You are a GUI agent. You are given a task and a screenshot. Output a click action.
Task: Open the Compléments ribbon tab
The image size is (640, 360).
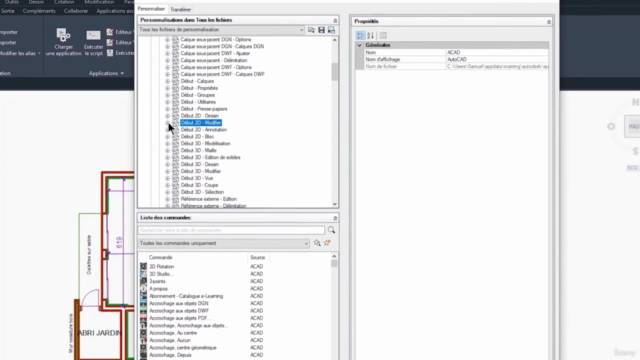39,11
